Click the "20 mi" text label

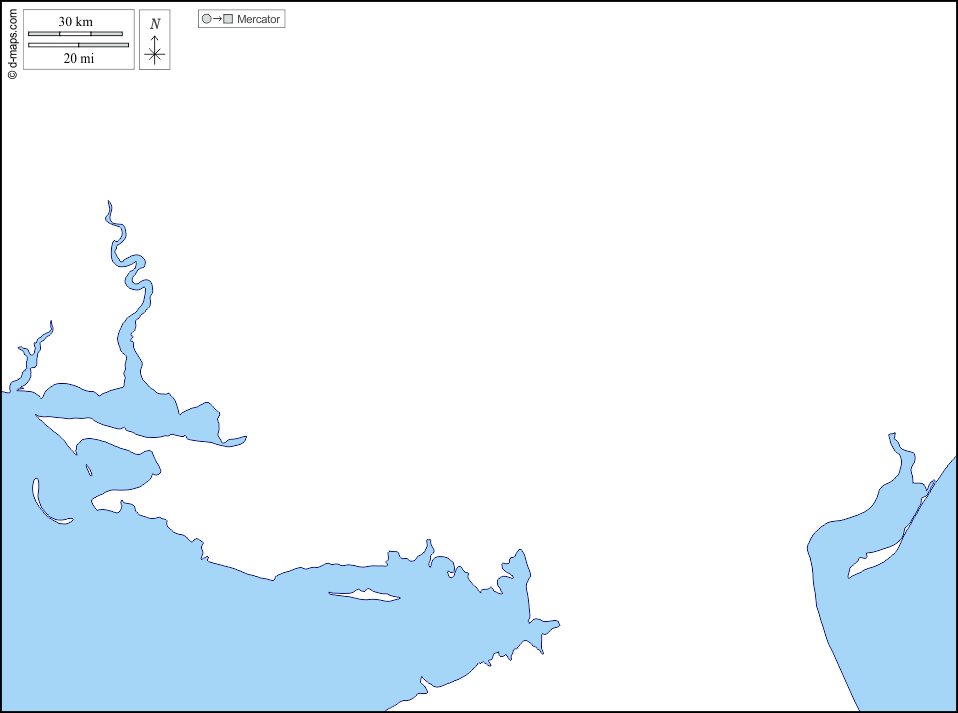click(78, 59)
